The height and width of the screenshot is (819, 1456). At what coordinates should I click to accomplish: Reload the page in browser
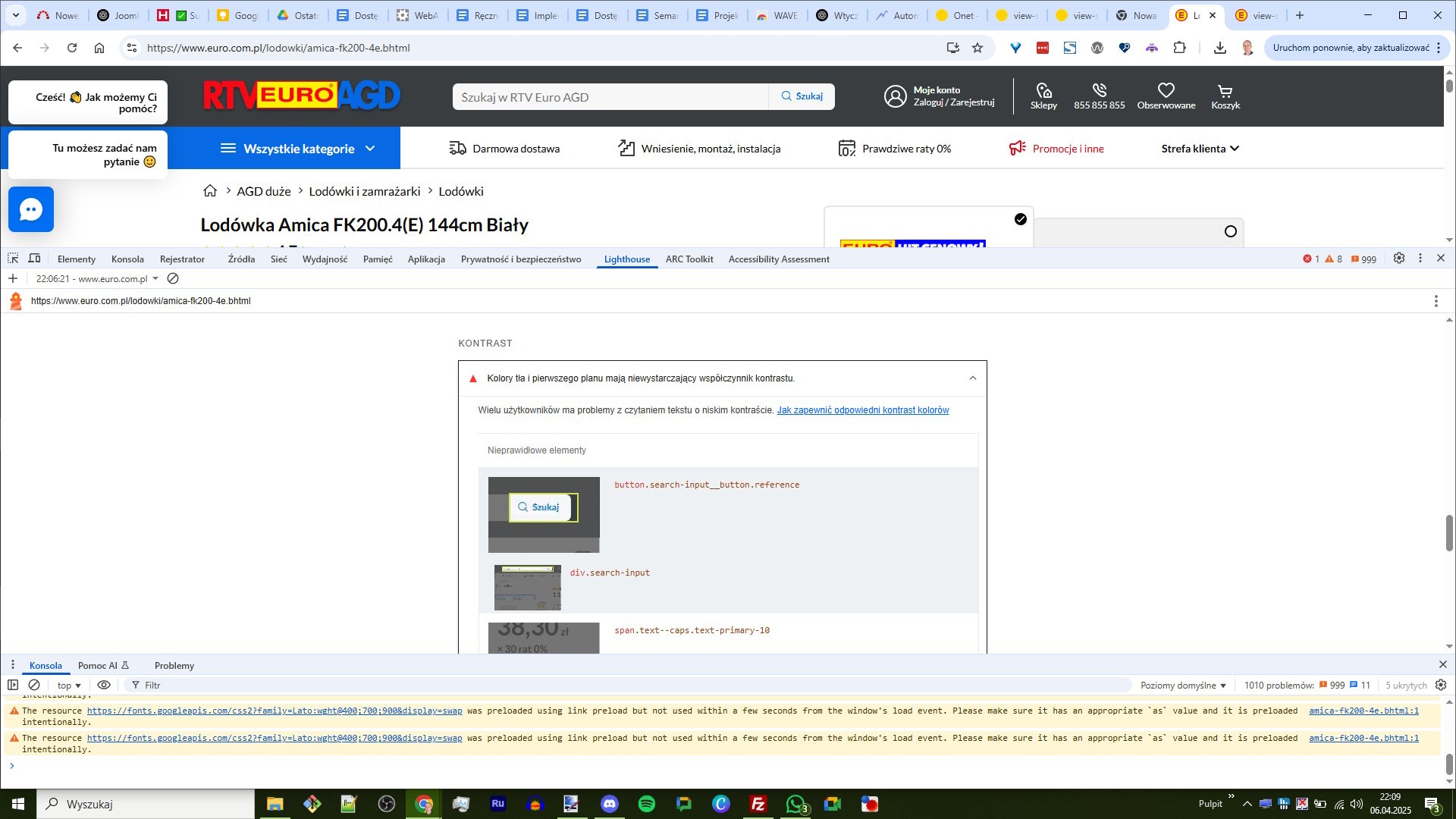pyautogui.click(x=72, y=48)
